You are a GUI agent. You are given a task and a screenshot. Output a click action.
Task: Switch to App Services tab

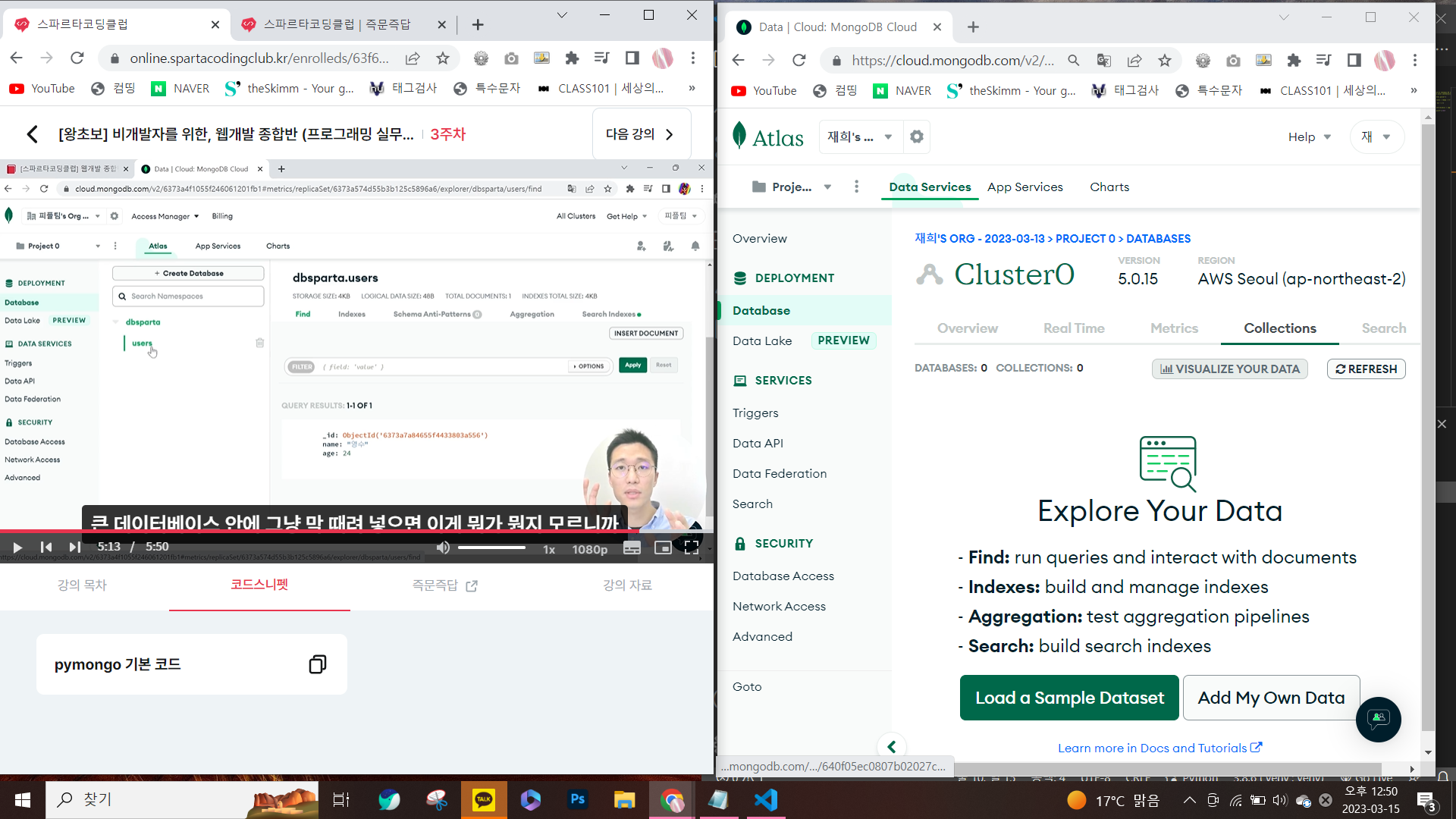pos(1025,187)
